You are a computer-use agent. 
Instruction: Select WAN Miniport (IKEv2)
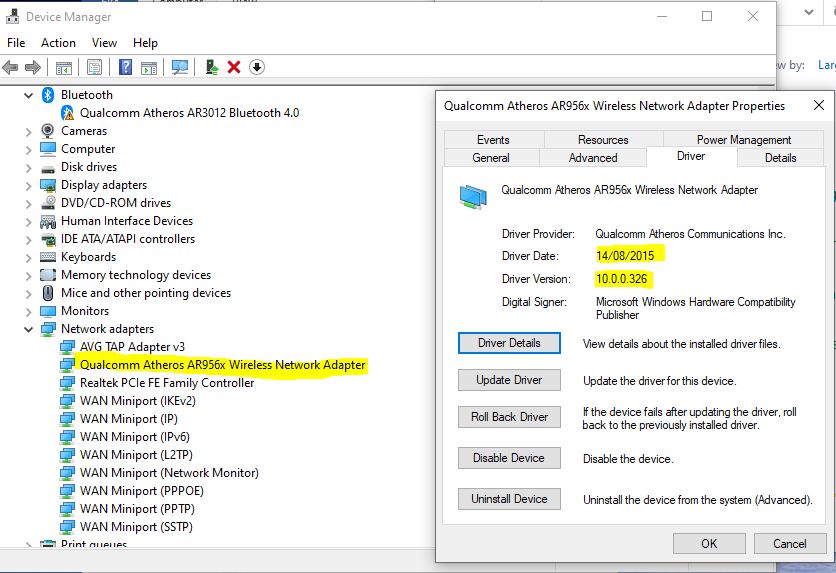point(138,401)
